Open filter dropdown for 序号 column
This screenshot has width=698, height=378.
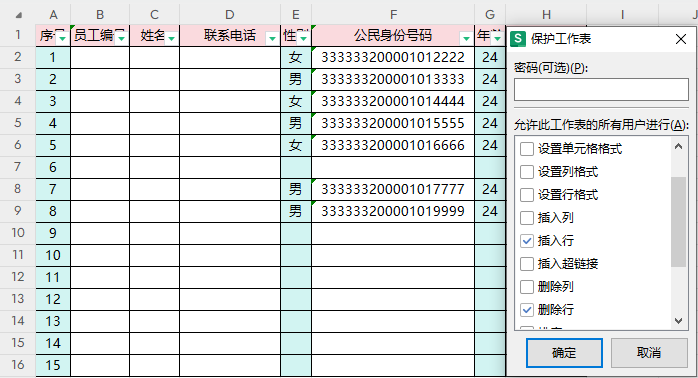click(62, 39)
